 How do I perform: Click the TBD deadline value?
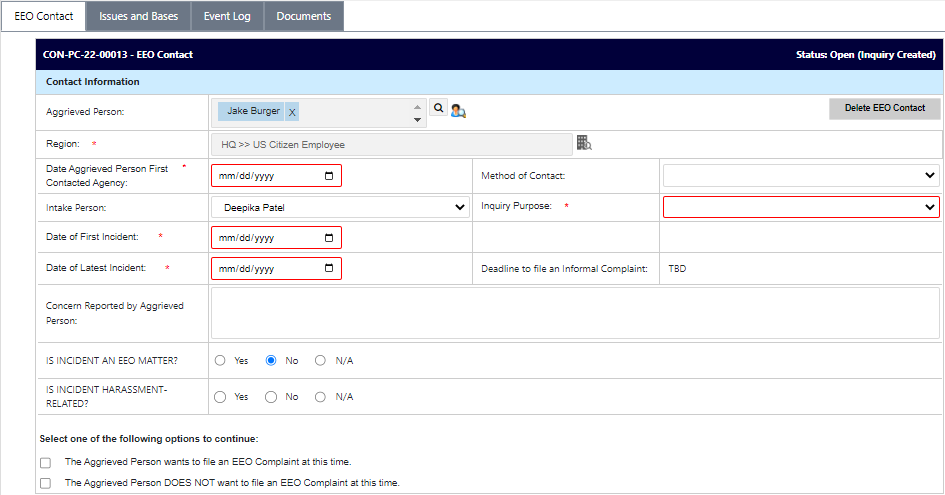tap(677, 269)
